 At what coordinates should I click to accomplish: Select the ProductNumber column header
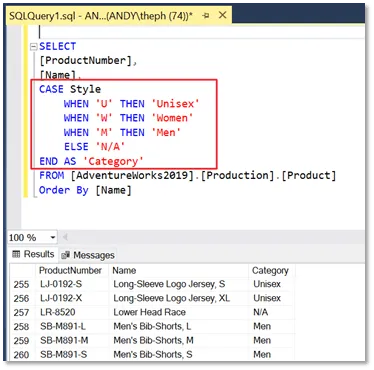[70, 270]
